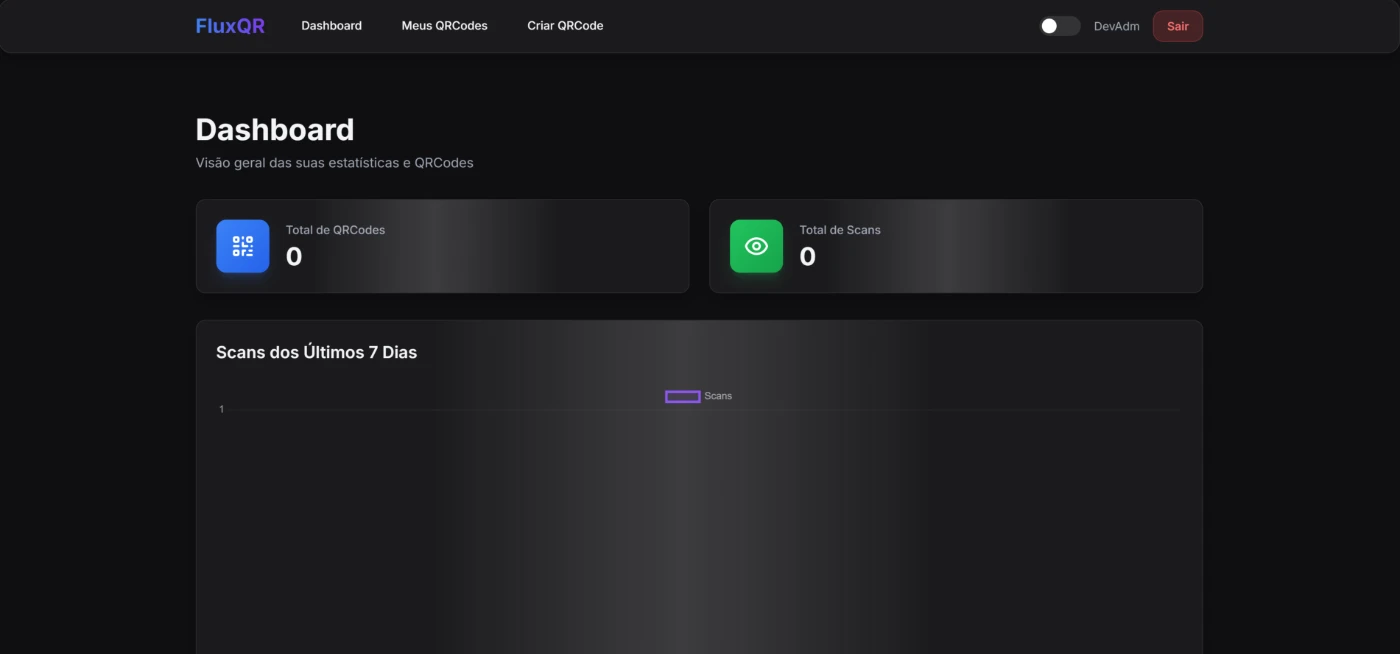Toggle the Scans legend label in chart
1400x654 pixels.
(718, 396)
